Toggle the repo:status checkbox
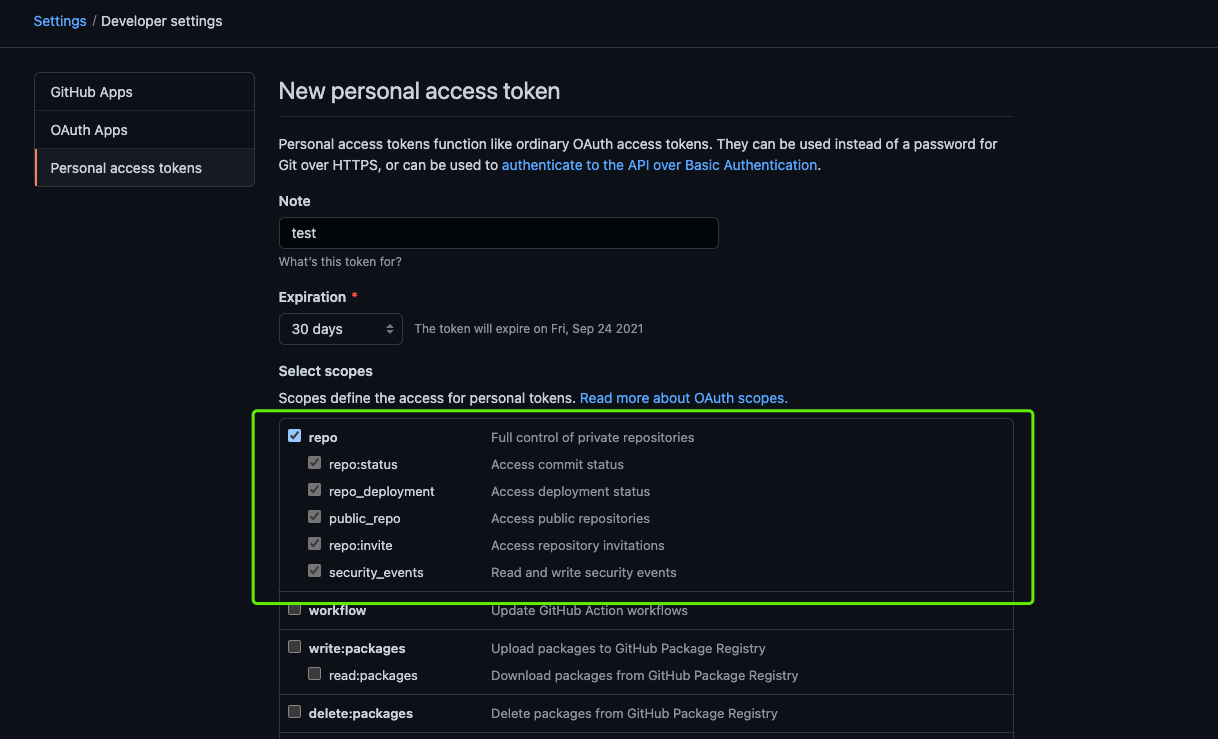Image resolution: width=1218 pixels, height=739 pixels. click(315, 463)
